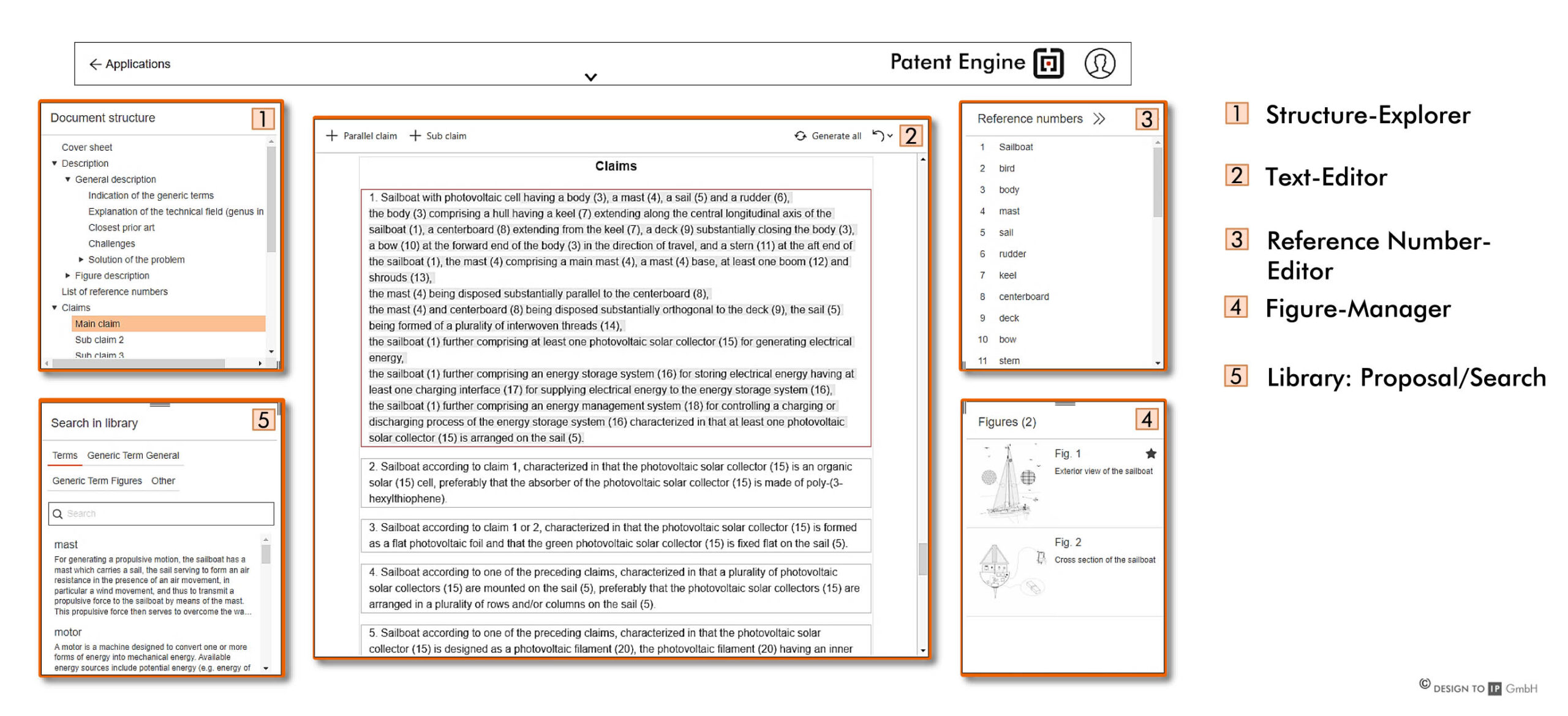Click claim 1 text block in editor
This screenshot has height=716, width=1568.
(616, 318)
